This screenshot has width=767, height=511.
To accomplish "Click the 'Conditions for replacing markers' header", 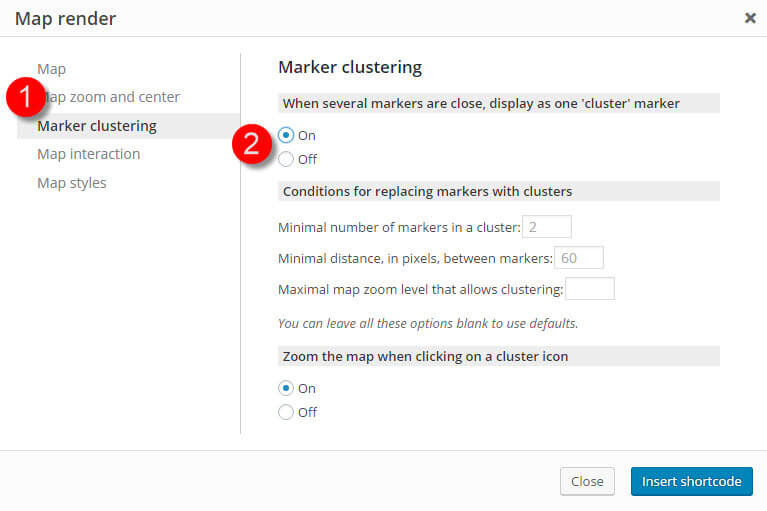I will click(499, 191).
